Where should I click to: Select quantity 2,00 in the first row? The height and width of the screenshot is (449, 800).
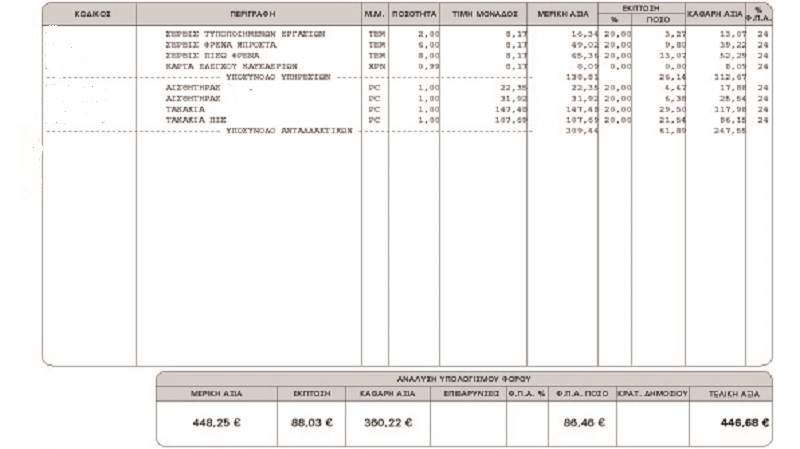pyautogui.click(x=429, y=34)
